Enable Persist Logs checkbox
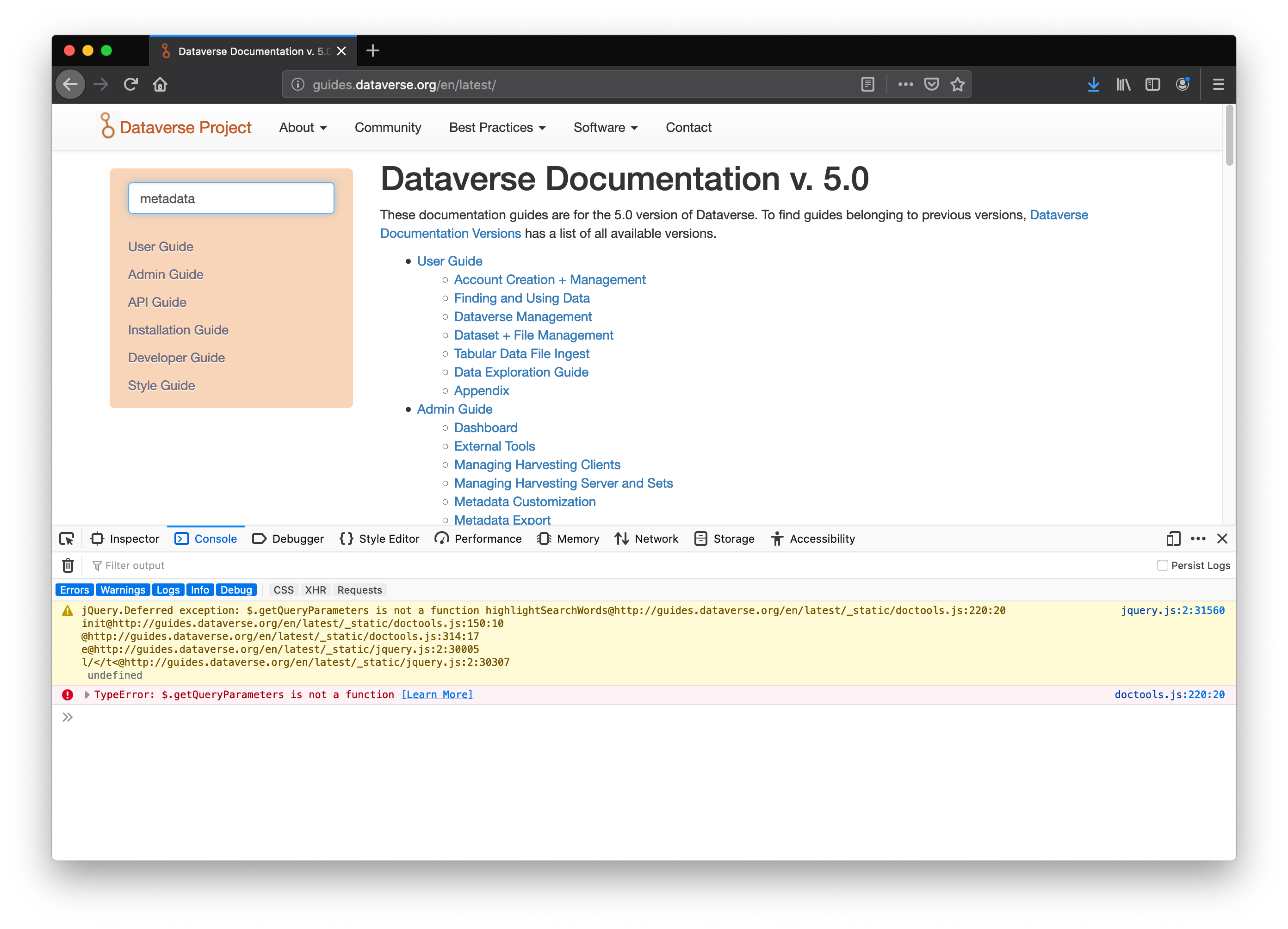 coord(1162,565)
